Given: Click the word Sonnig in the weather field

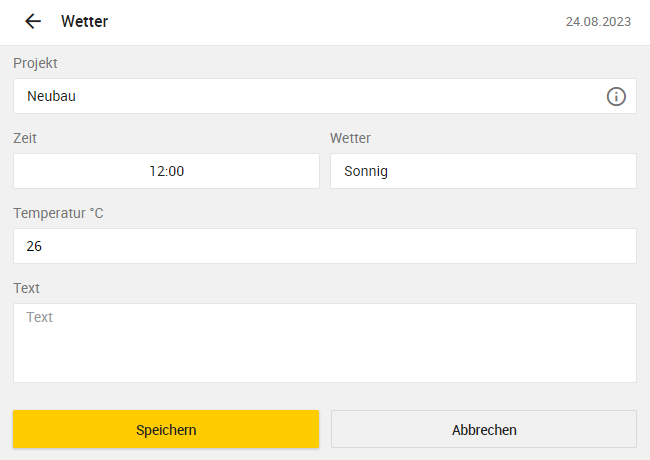Looking at the screenshot, I should [366, 171].
